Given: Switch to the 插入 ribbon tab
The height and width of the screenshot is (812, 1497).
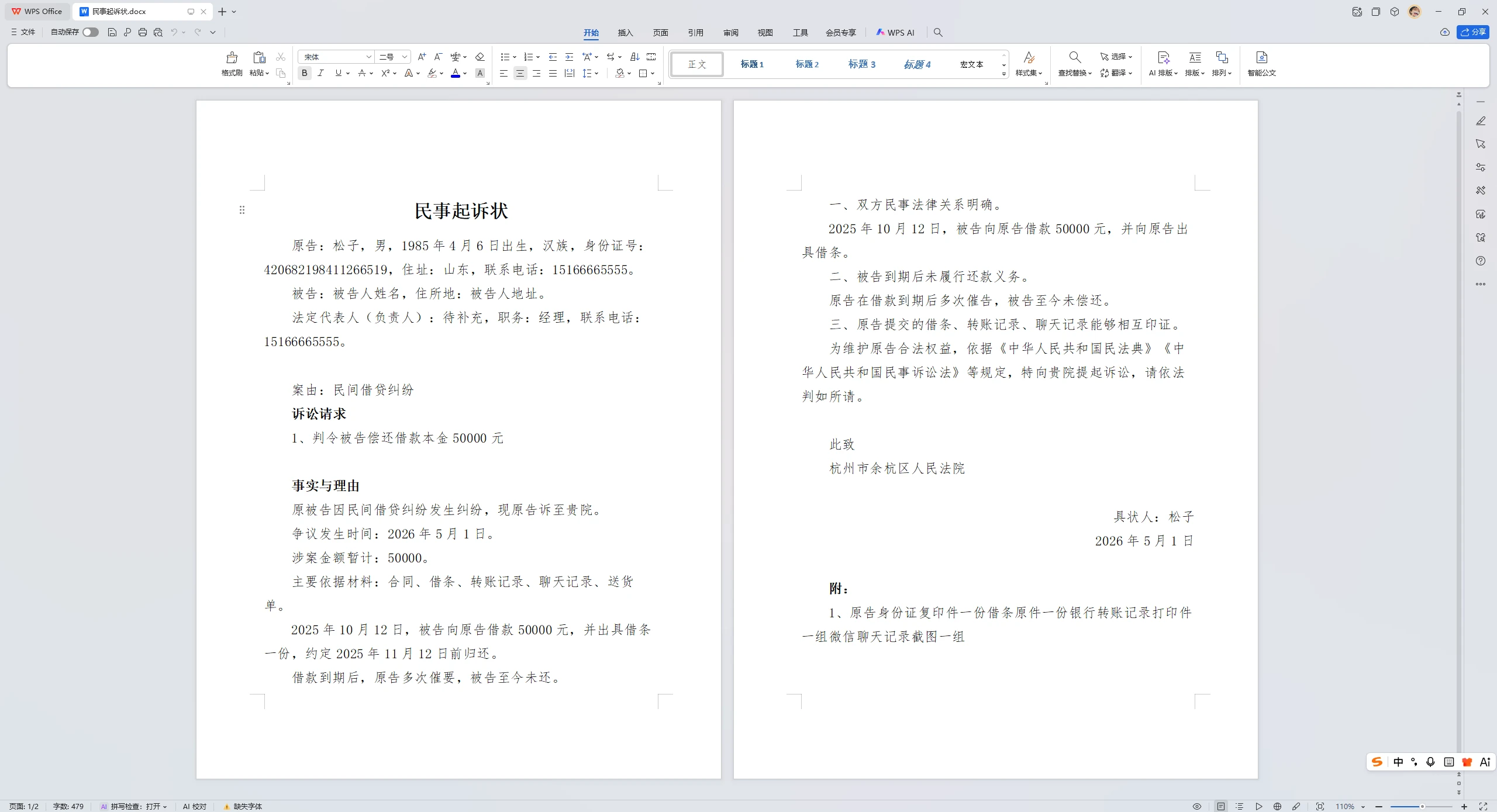Looking at the screenshot, I should [x=626, y=33].
